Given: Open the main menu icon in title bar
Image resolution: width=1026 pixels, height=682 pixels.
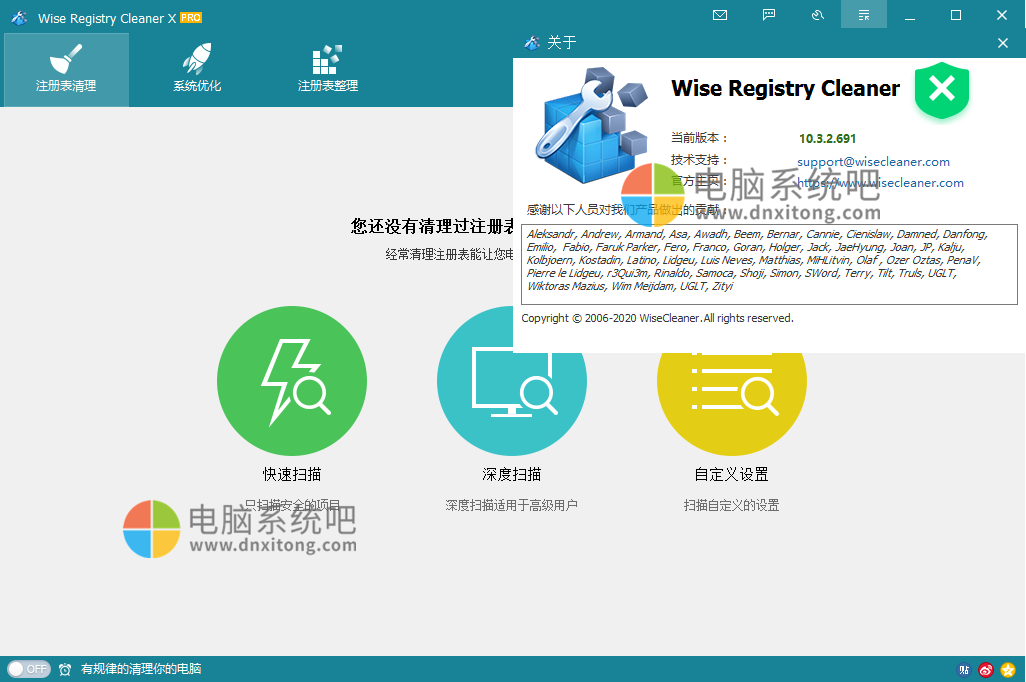Looking at the screenshot, I should [x=864, y=15].
